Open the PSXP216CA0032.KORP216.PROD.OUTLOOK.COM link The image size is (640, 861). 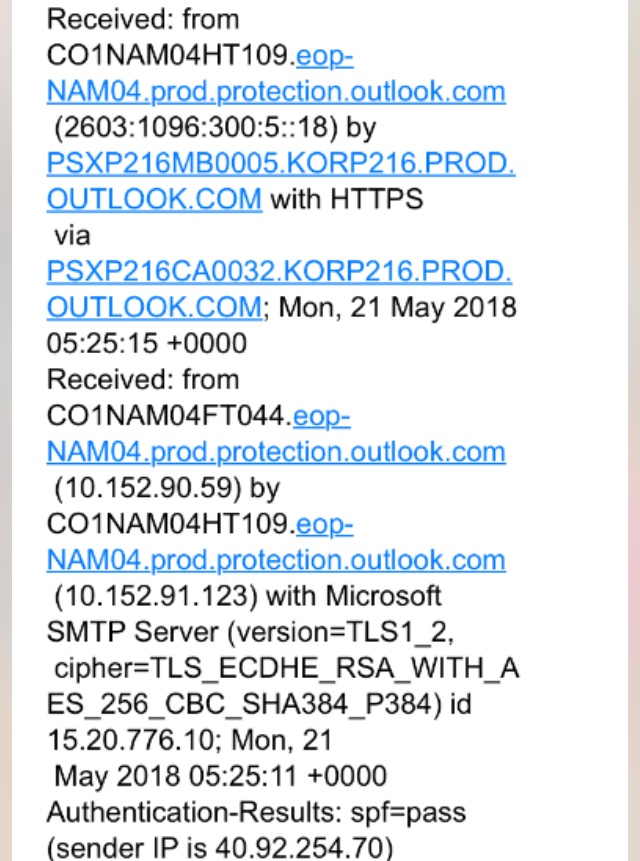(x=279, y=289)
